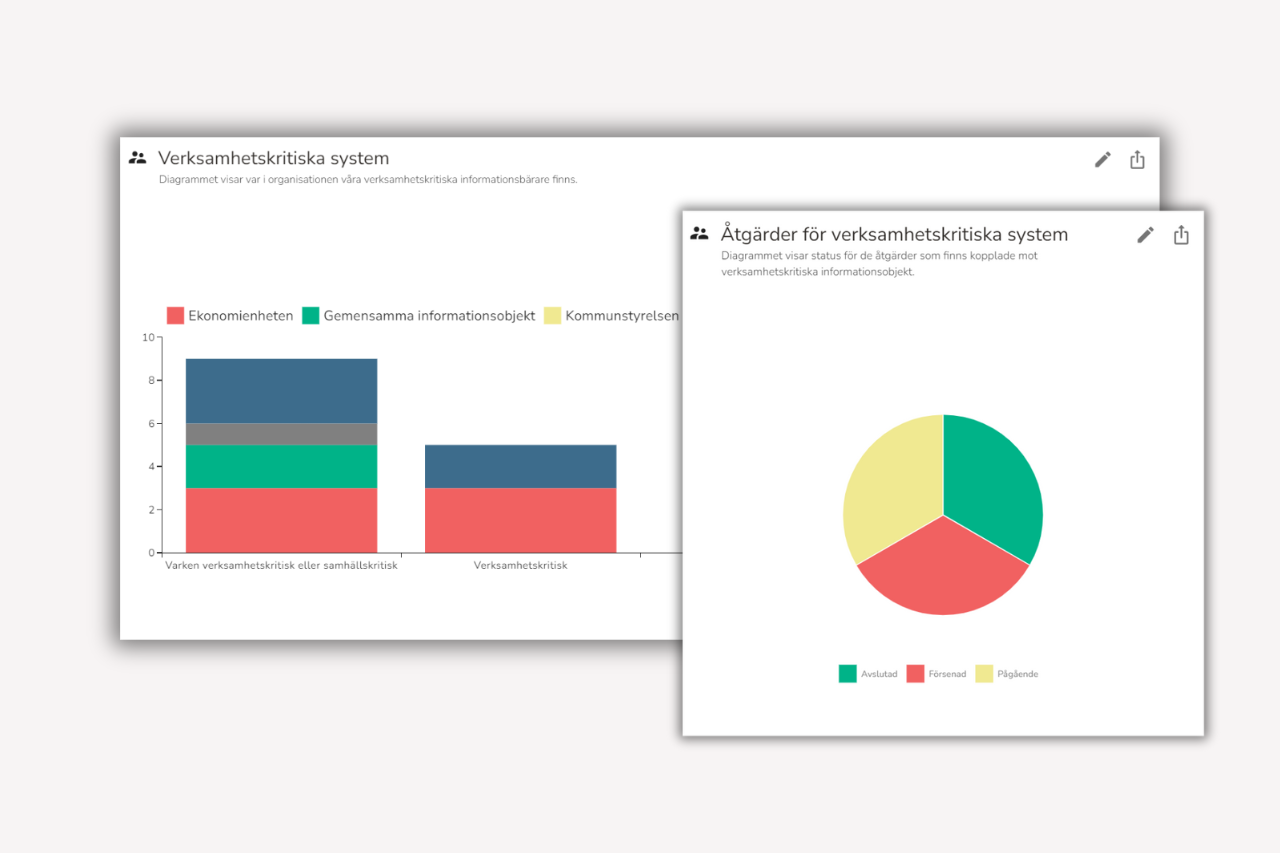Hide the Försenad series via legend
This screenshot has width=1280, height=853.
pyautogui.click(x=936, y=674)
